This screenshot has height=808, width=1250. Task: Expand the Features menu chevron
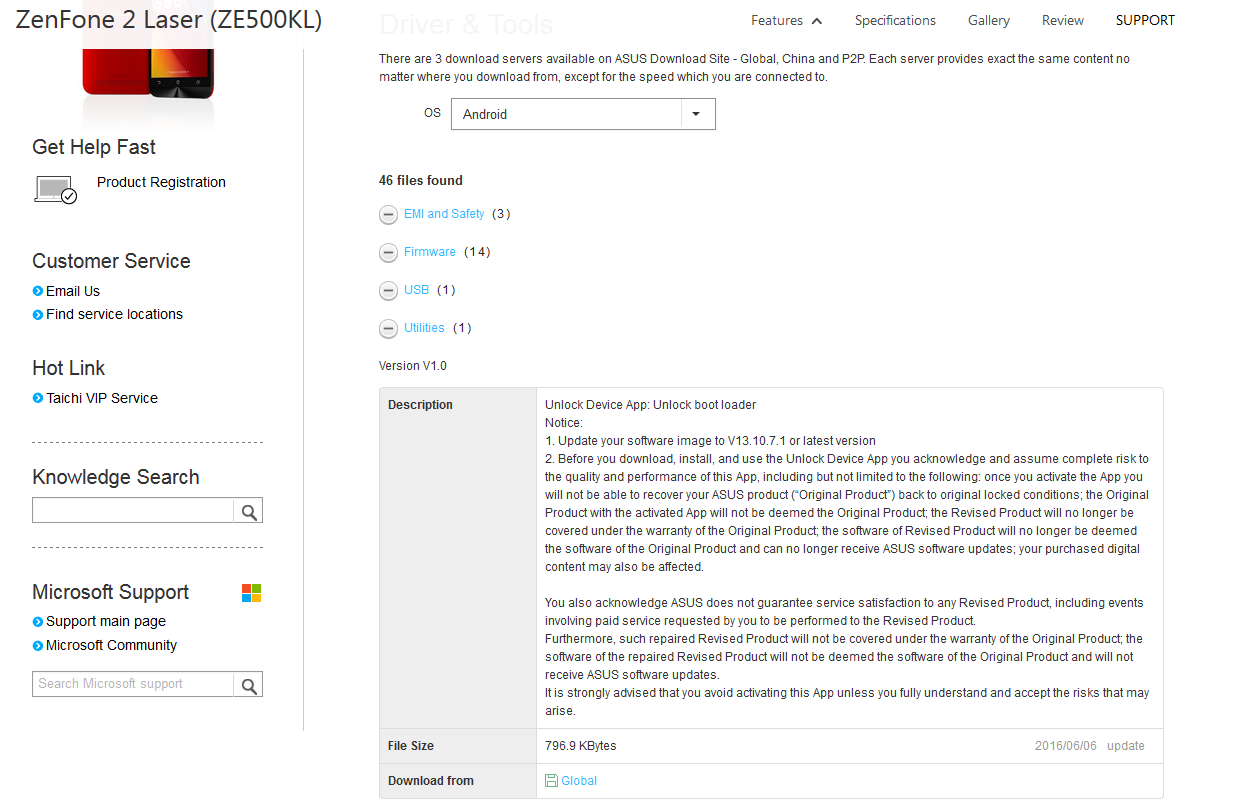point(817,21)
